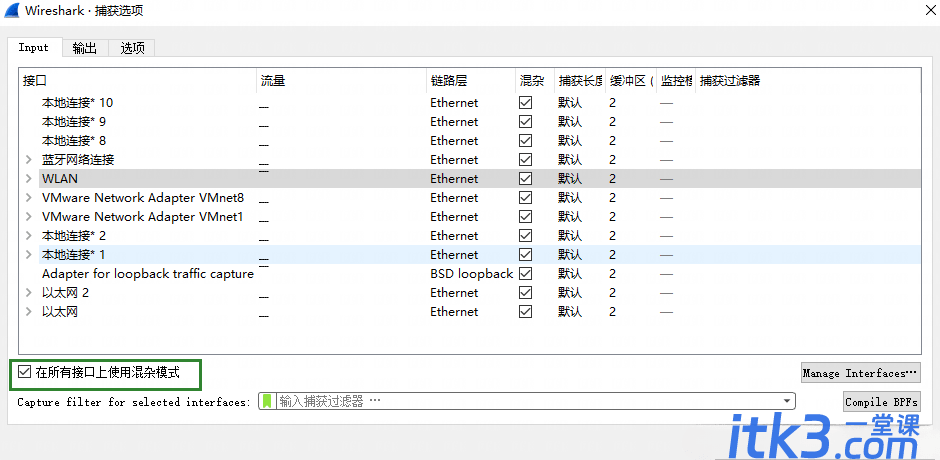Image resolution: width=940 pixels, height=460 pixels.
Task: Switch to the 输出 tab
Action: click(85, 49)
